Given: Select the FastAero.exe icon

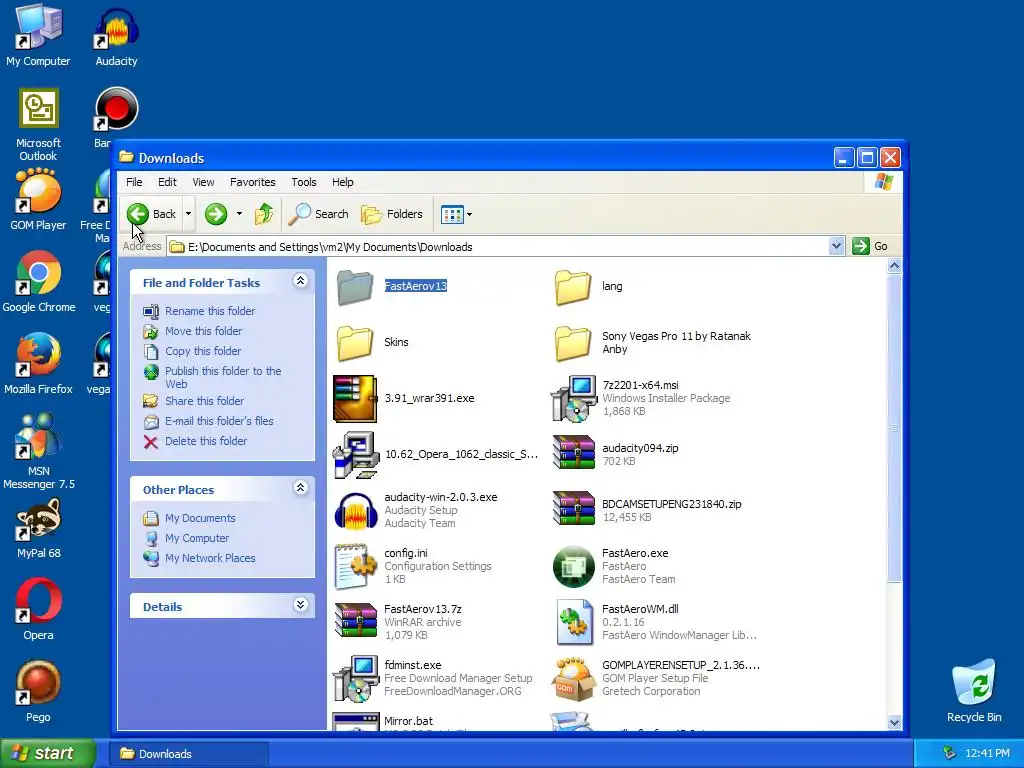Looking at the screenshot, I should click(573, 566).
